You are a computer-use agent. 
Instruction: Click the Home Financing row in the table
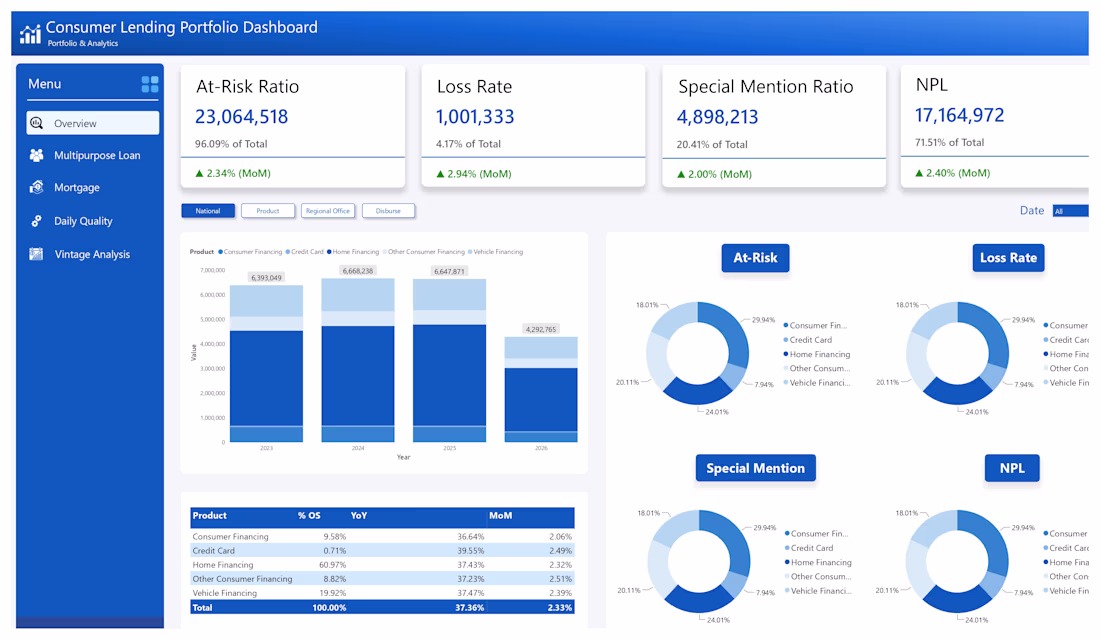point(382,565)
